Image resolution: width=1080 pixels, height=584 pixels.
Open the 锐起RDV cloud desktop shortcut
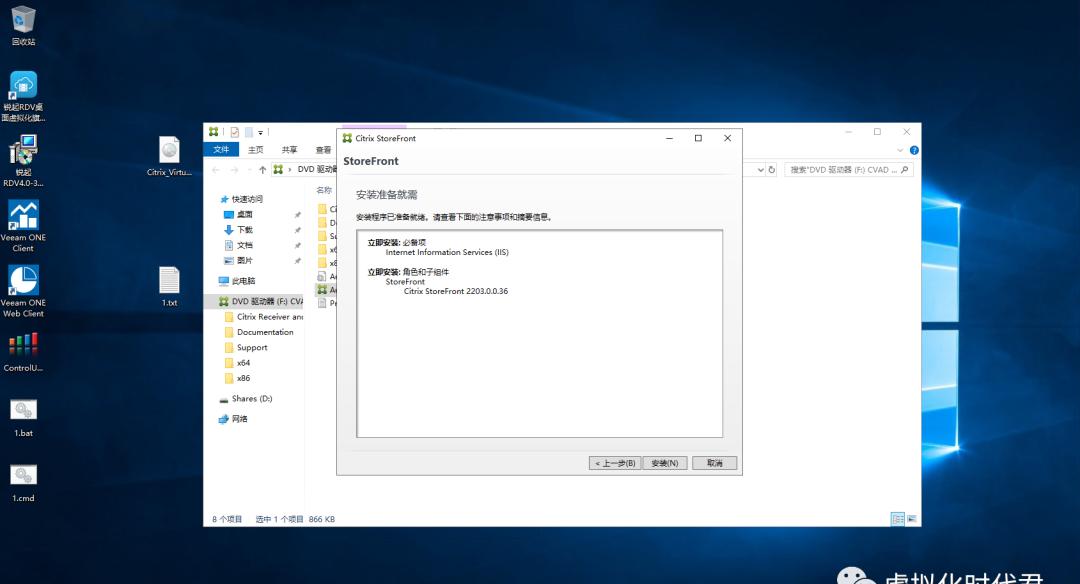point(23,96)
